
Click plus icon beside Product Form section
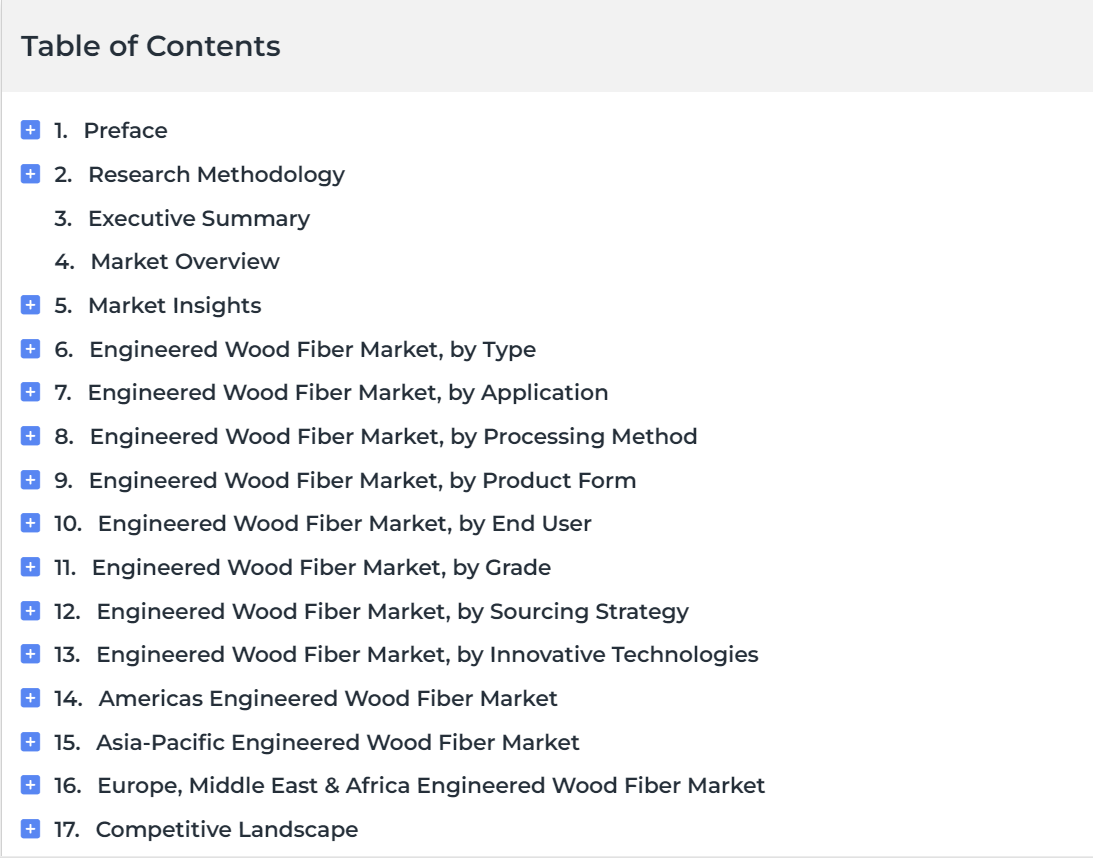point(30,480)
